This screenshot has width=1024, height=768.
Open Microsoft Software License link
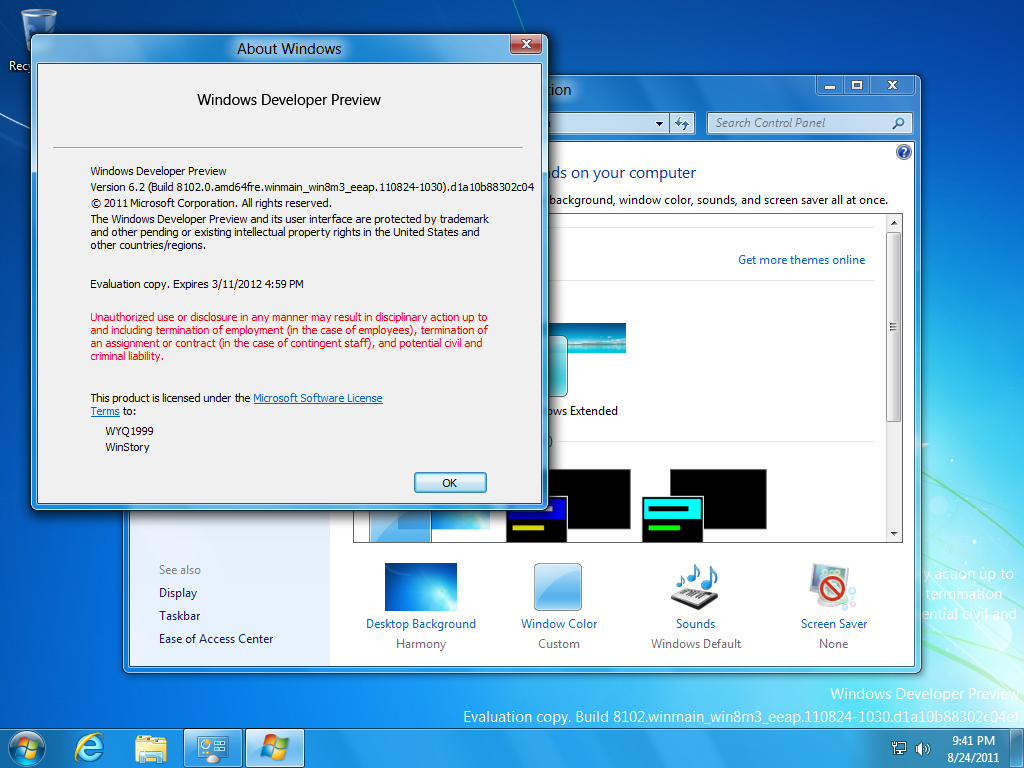point(317,398)
